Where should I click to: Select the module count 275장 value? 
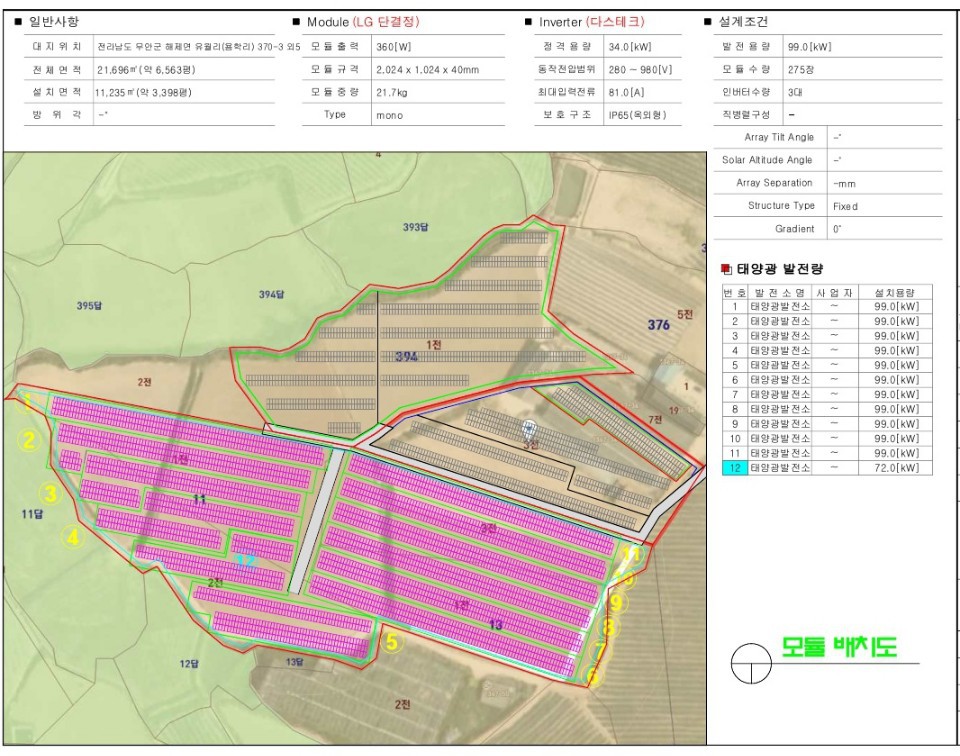[801, 70]
